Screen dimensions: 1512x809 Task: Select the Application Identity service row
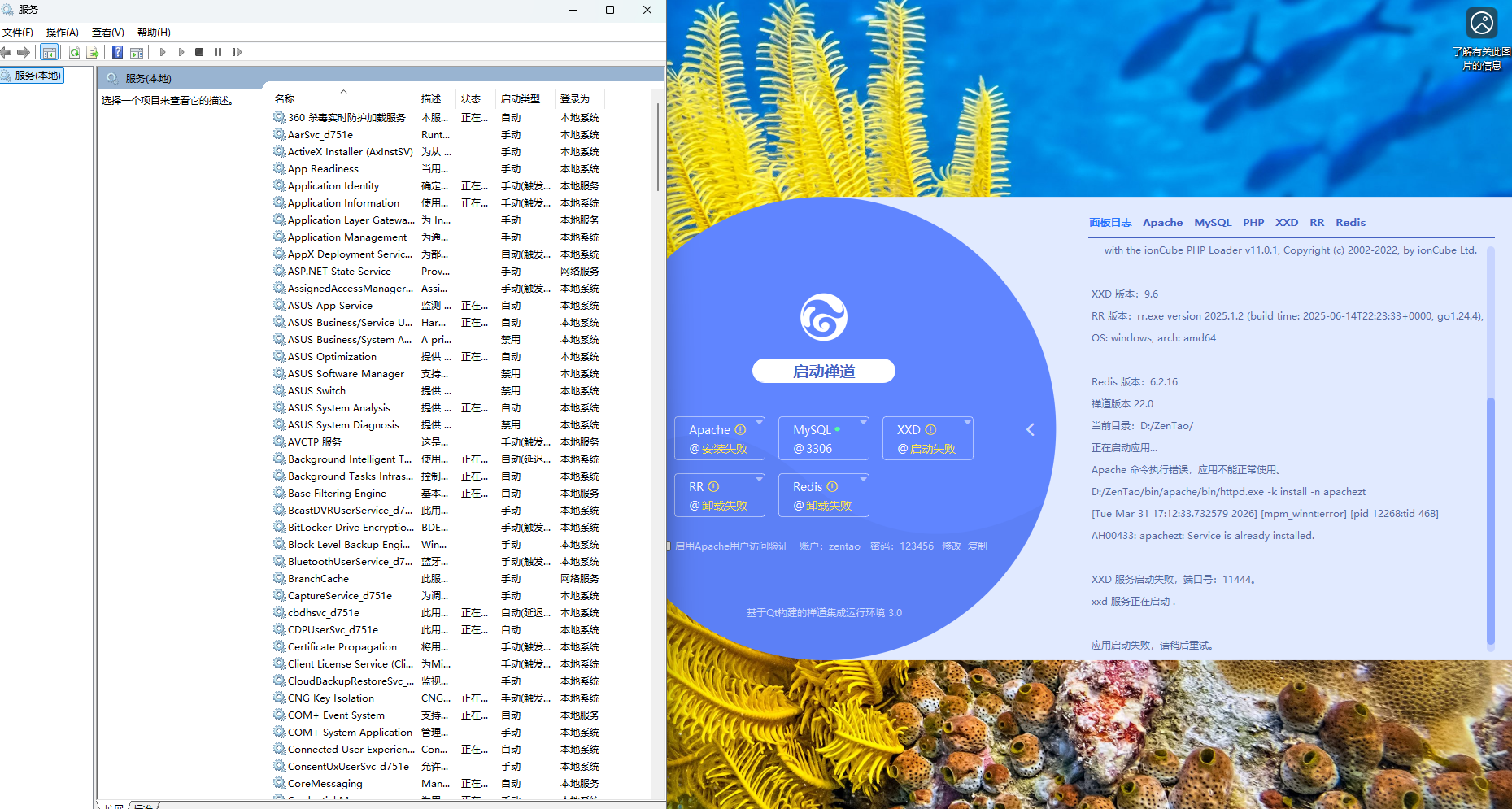click(x=439, y=186)
